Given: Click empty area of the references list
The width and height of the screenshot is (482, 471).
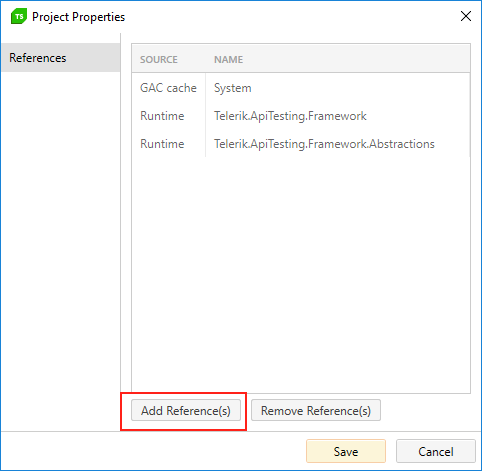Looking at the screenshot, I should coord(301,273).
